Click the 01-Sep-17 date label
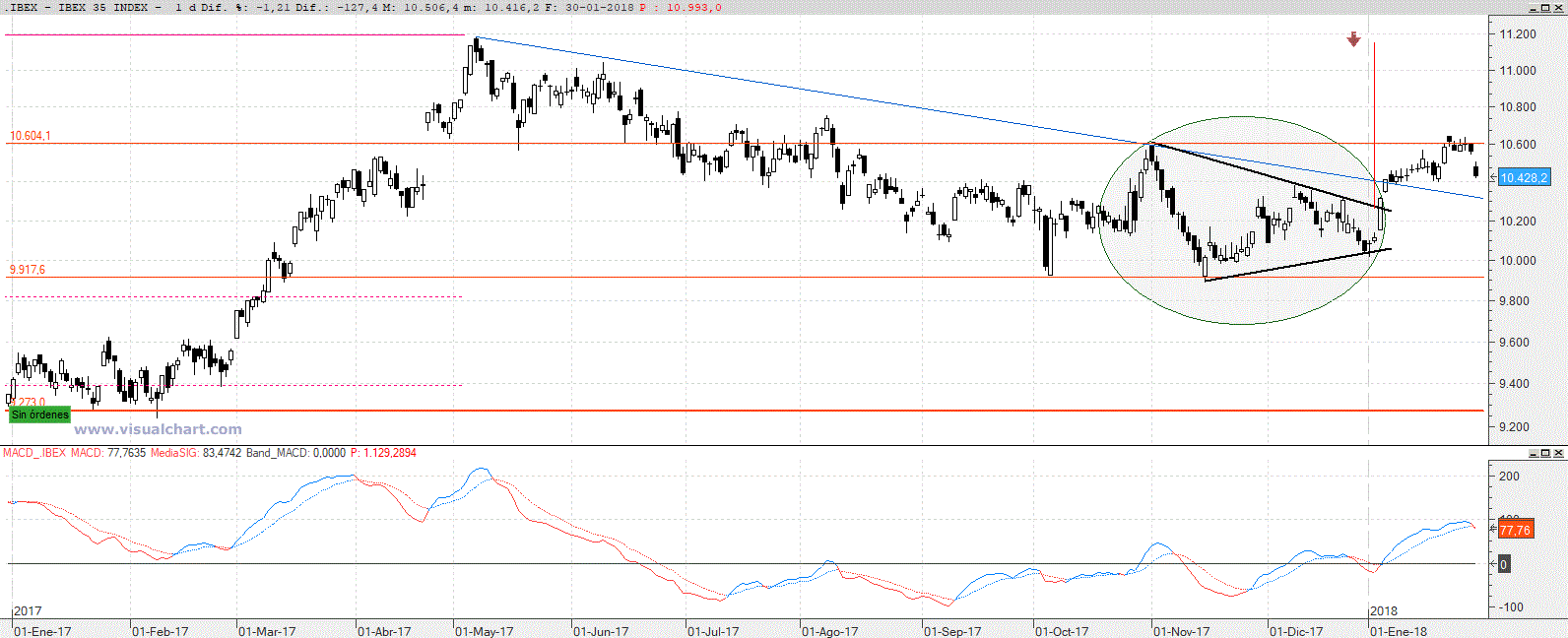The height and width of the screenshot is (638, 1568). 952,631
